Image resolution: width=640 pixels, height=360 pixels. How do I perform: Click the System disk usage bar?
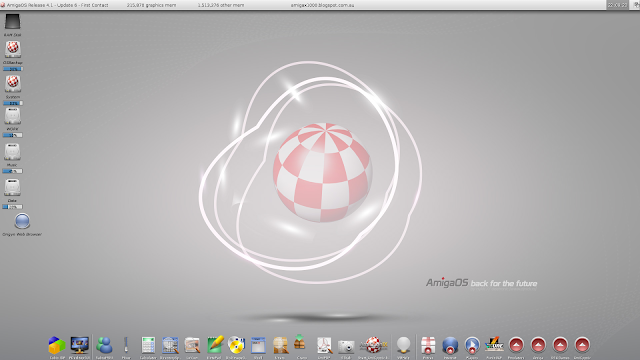(13, 103)
